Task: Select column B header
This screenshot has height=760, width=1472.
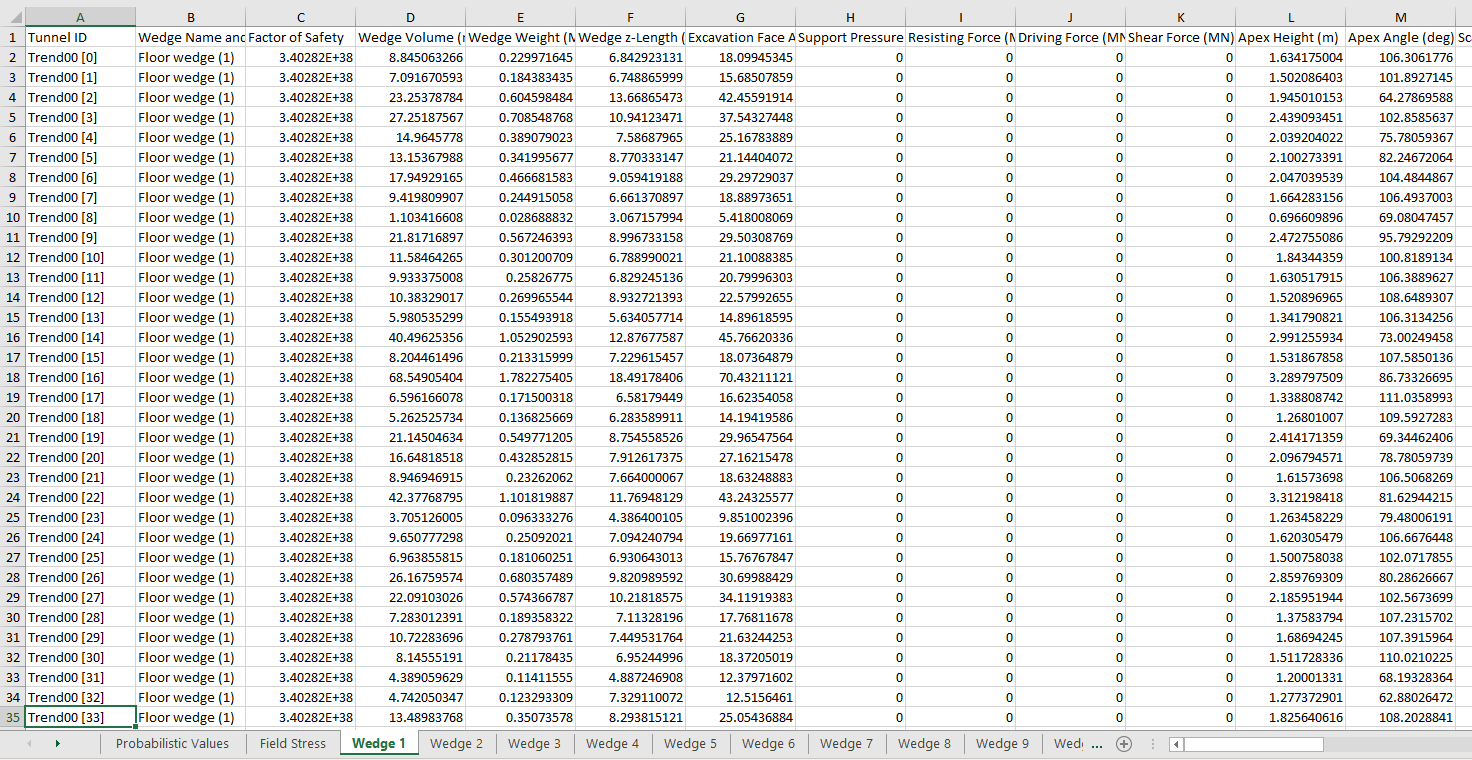Action: tap(190, 17)
